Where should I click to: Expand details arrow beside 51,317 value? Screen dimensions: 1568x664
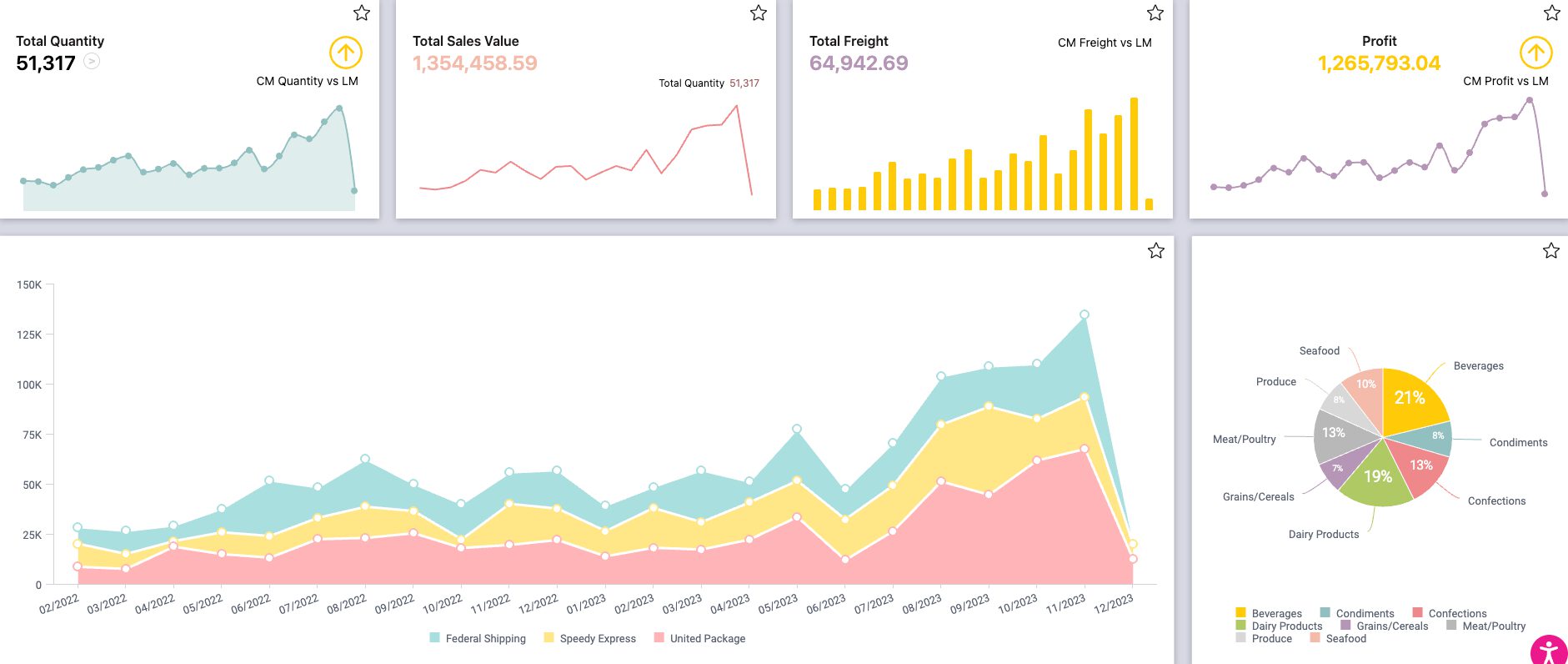point(92,62)
